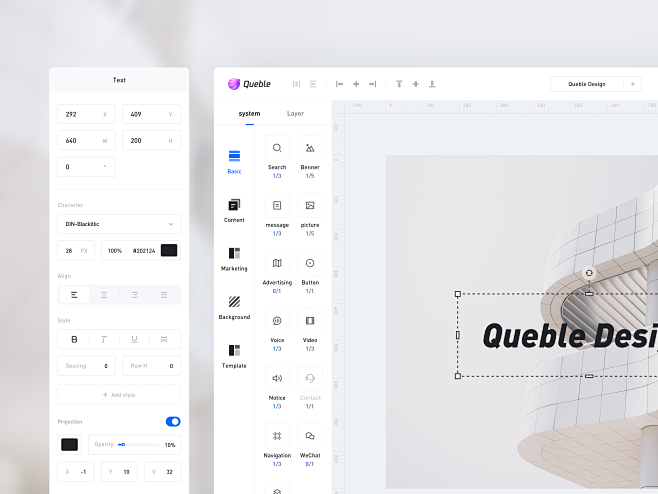Select the Queble Design text on canvas

pyautogui.click(x=570, y=336)
